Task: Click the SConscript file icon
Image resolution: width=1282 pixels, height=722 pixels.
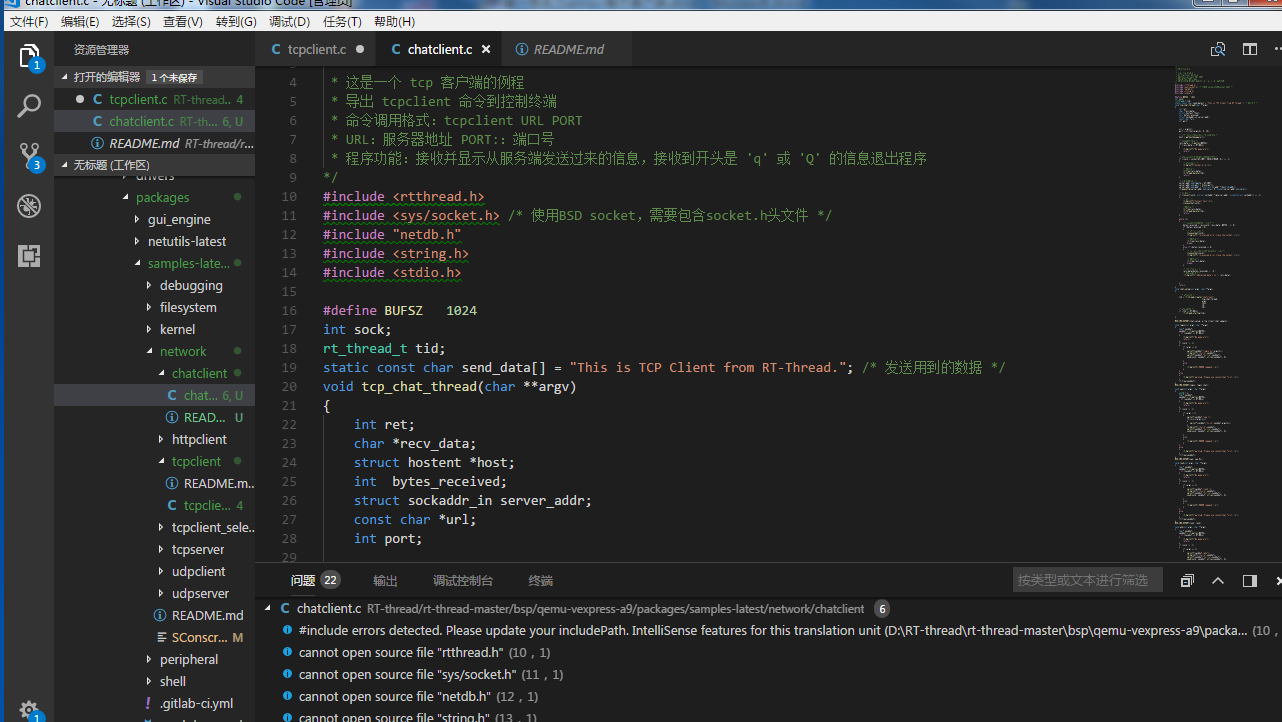Action: (x=162, y=637)
